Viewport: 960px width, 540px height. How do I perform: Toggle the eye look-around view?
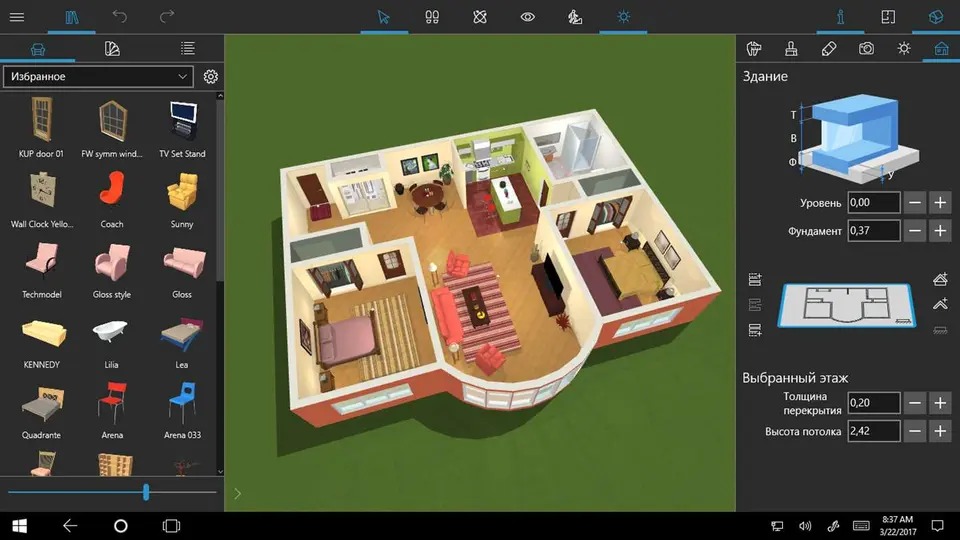point(528,17)
